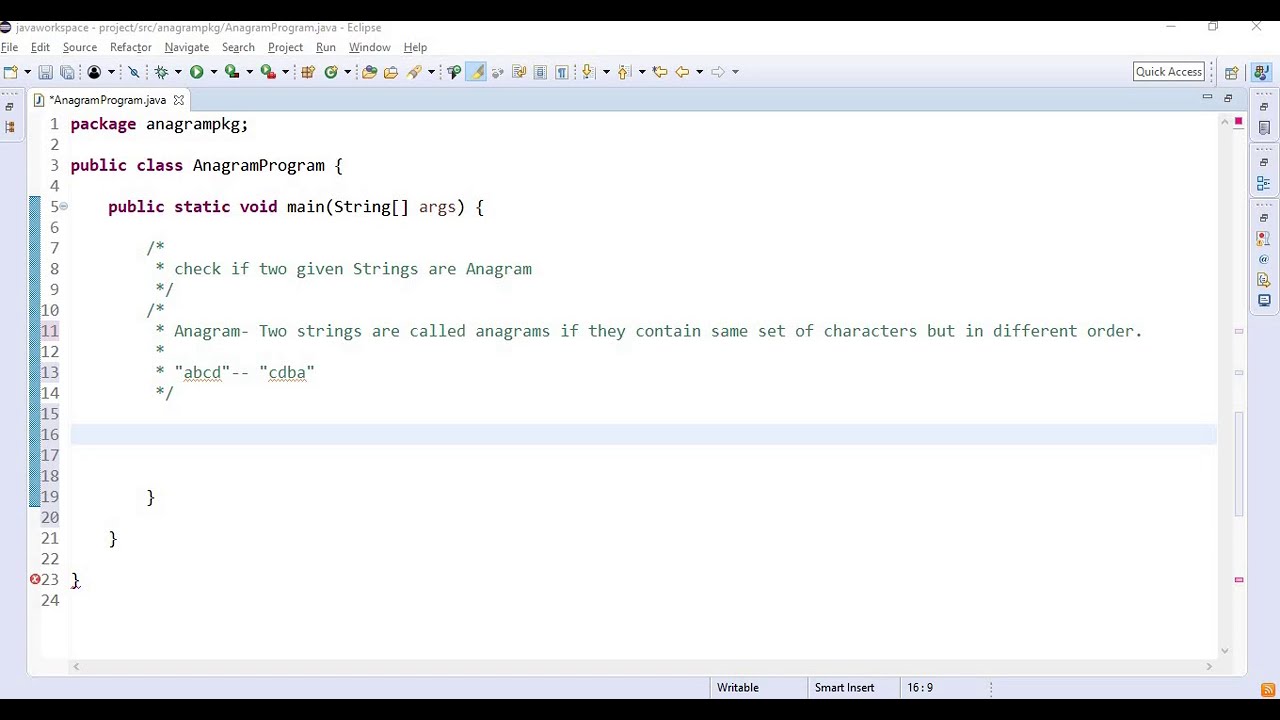Open the Outline fast view icon
The image size is (1280, 720).
click(x=1264, y=183)
